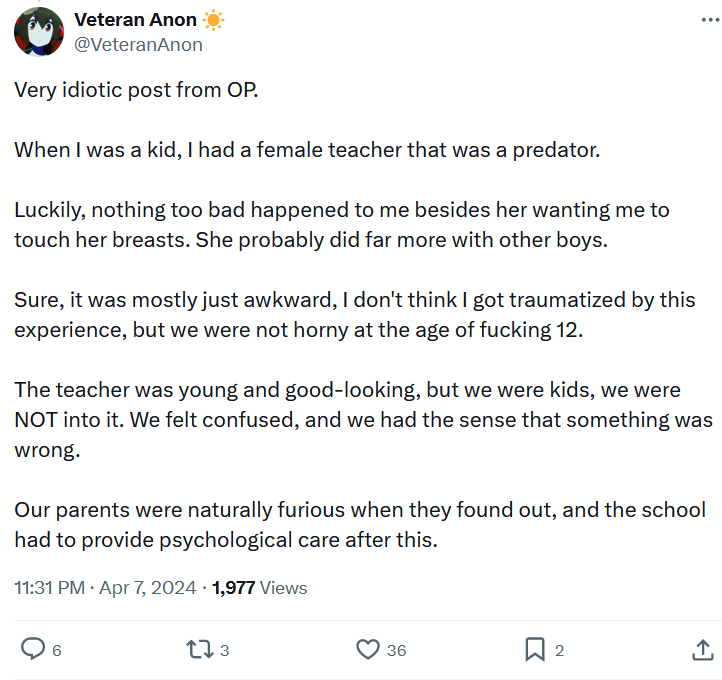This screenshot has height=680, width=722.
Task: Click the like count number 36
Action: tap(396, 651)
